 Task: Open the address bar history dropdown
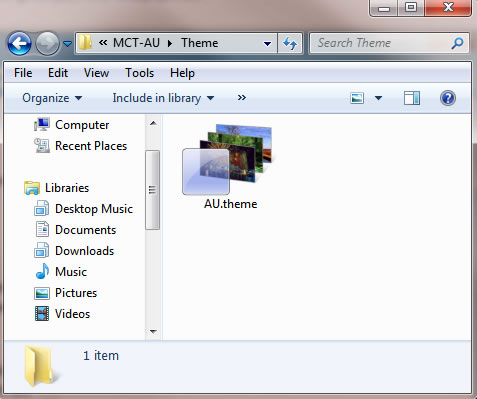click(267, 44)
